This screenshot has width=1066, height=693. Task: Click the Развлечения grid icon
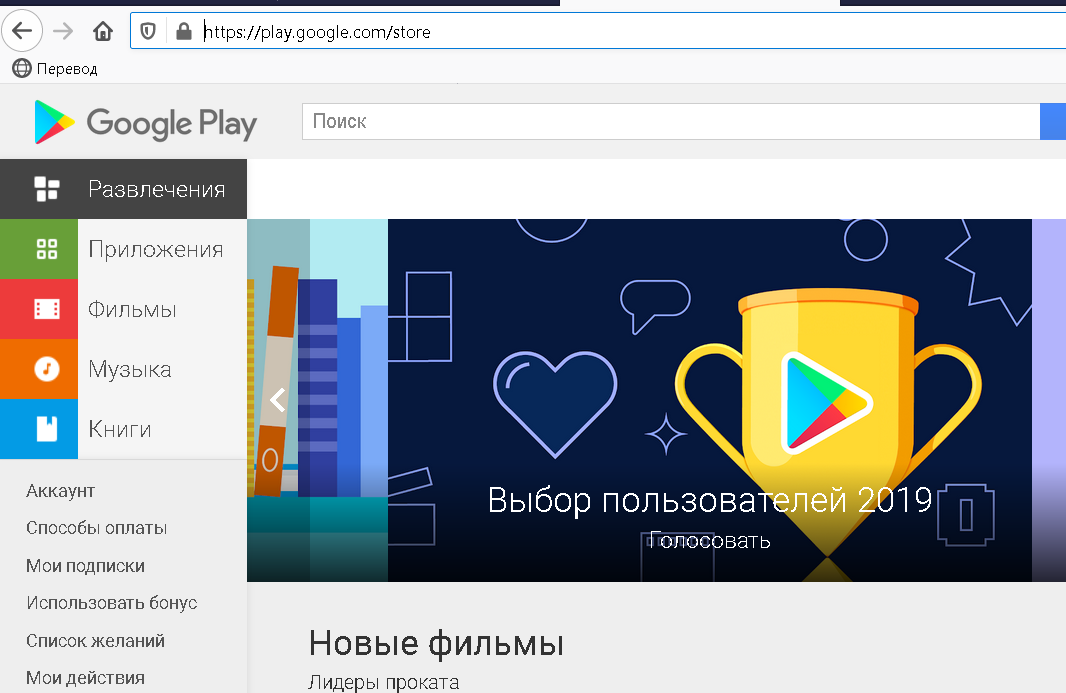point(47,189)
